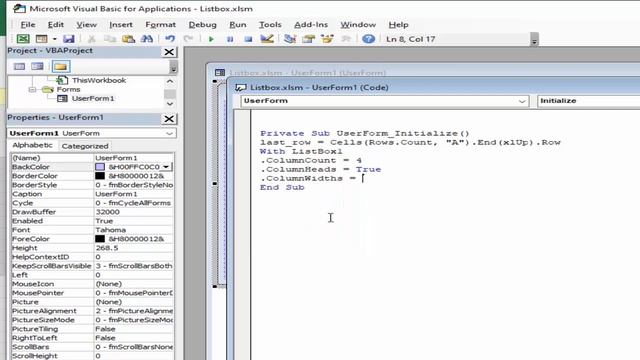Click the .ColumnHeads = True code line
Viewport: 640px width, 360px height.
[321, 169]
